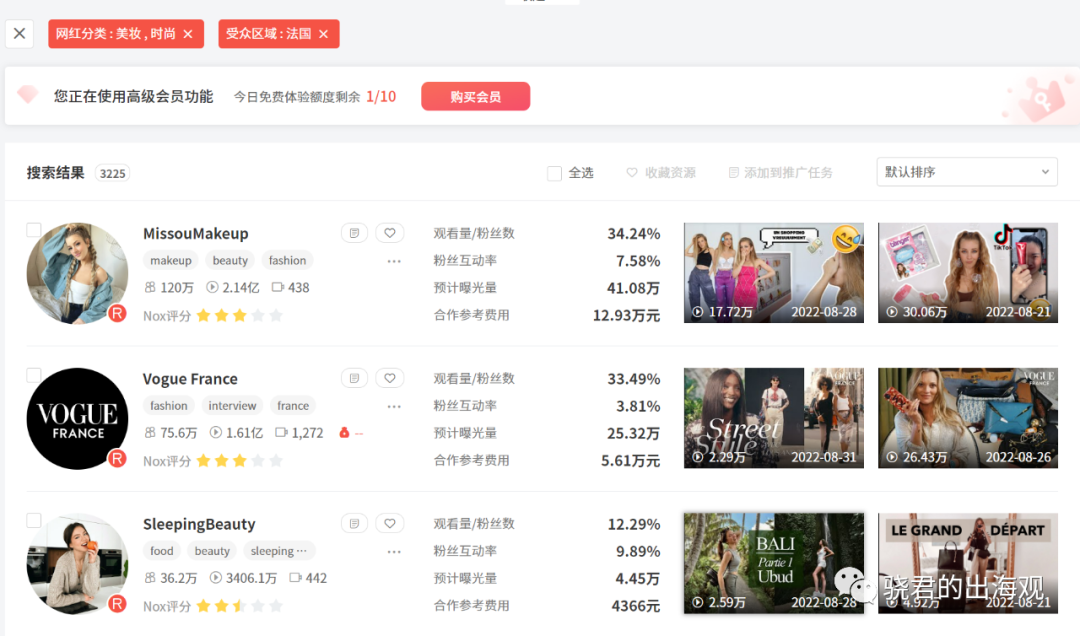
Task: Click the food tag
Action: click(162, 551)
